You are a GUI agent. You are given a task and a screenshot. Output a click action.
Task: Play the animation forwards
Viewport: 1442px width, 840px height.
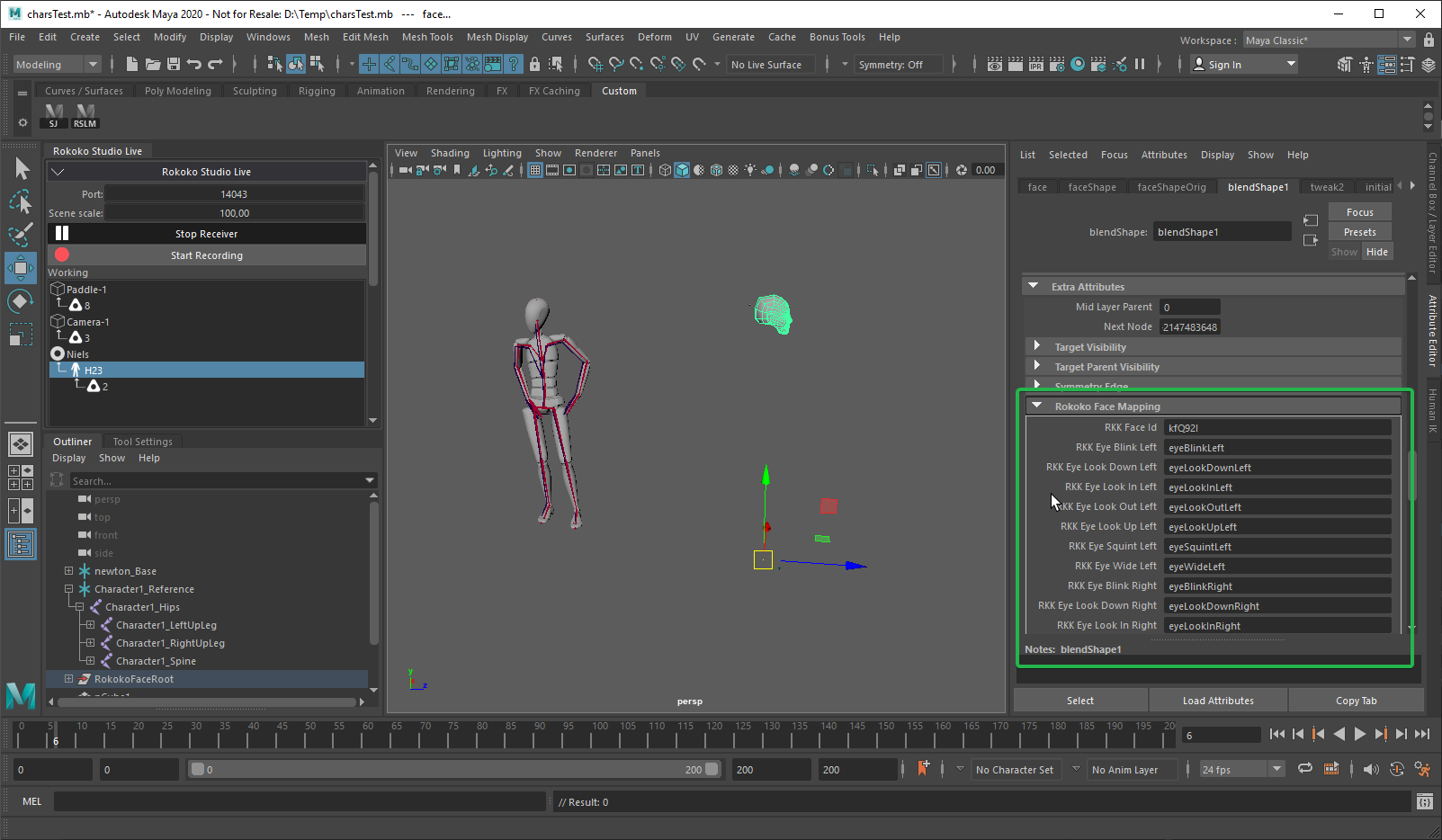(1360, 734)
